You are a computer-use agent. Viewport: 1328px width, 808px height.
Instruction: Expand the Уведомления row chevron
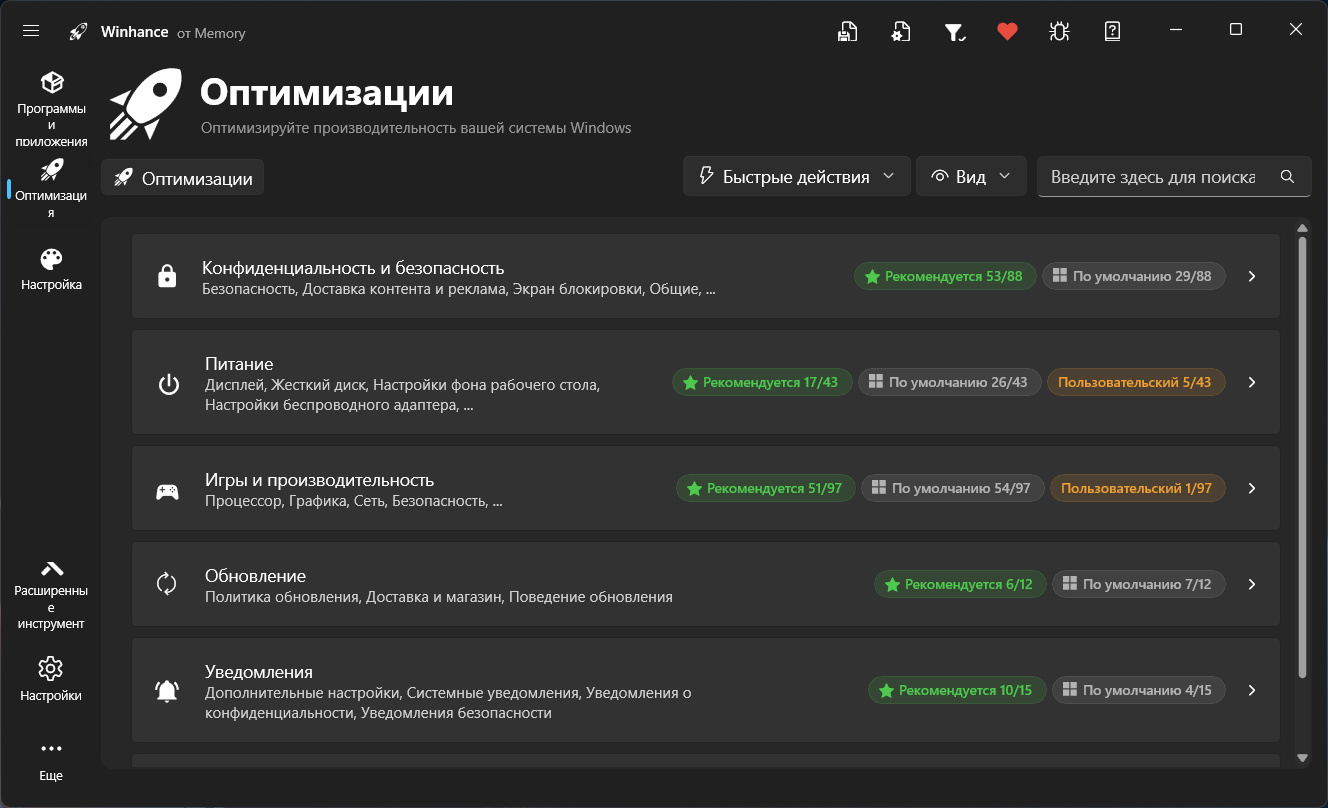[x=1252, y=690]
